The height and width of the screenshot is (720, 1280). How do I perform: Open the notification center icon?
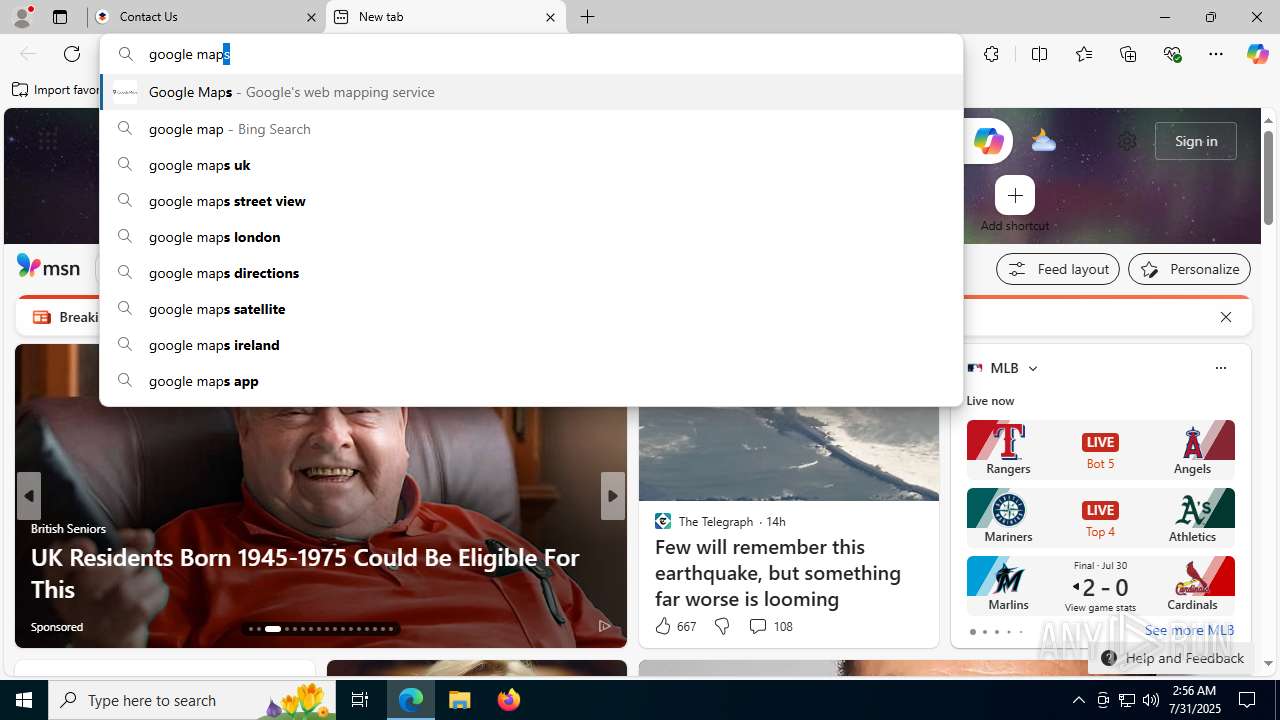point(1247,700)
